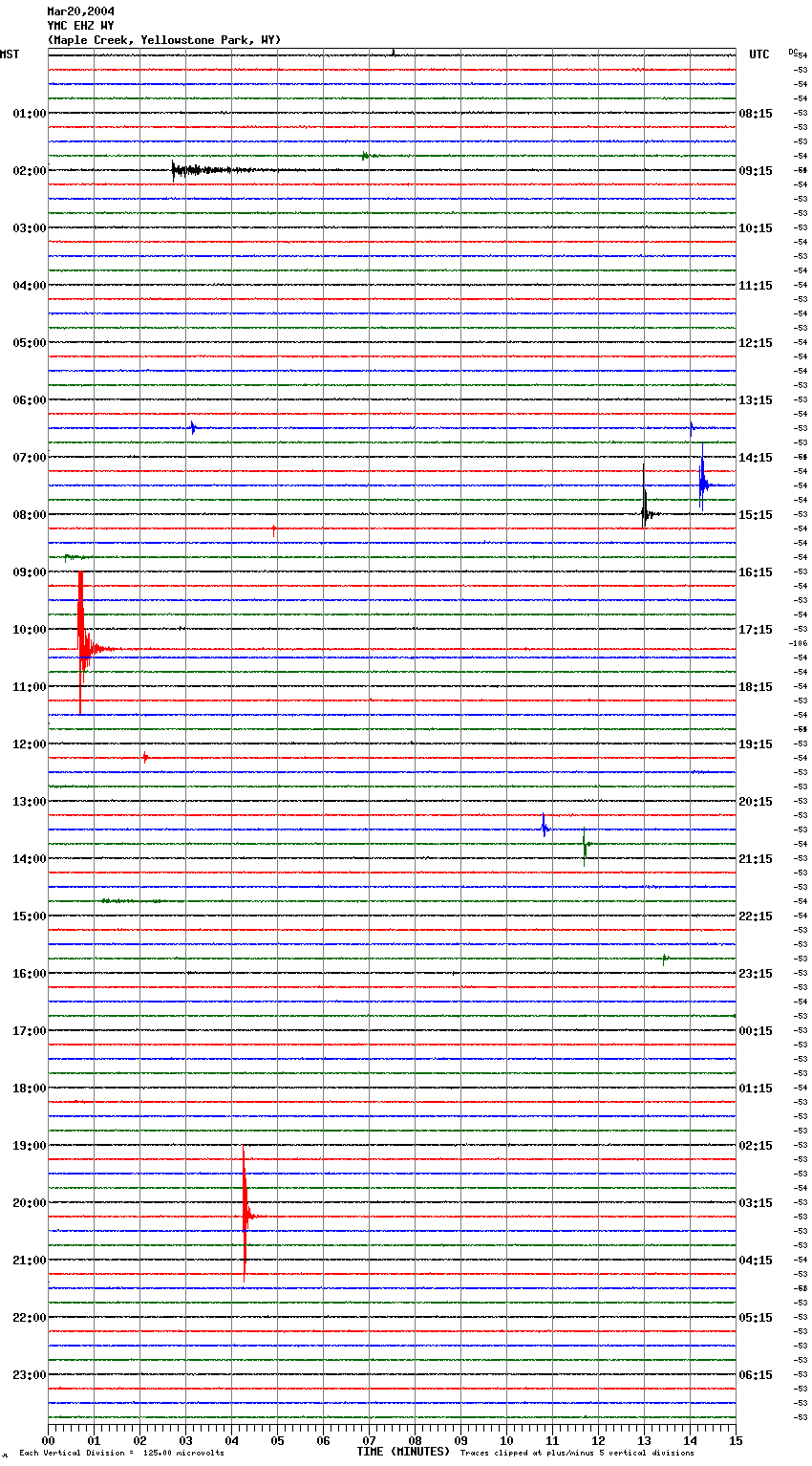Click the 00:15 UTC time label
Screen dimensions: 812x1466
pos(756,1031)
